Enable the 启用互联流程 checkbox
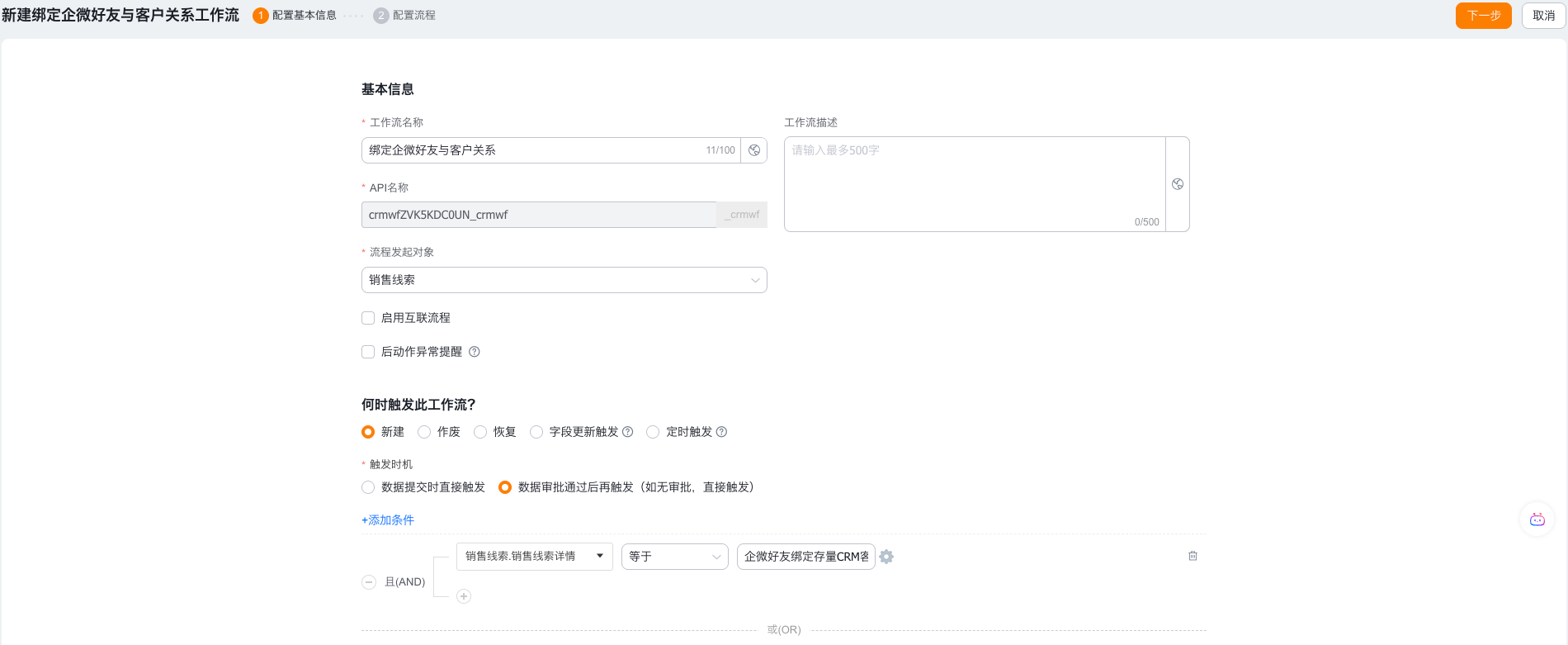This screenshot has height=645, width=1568. tap(368, 318)
